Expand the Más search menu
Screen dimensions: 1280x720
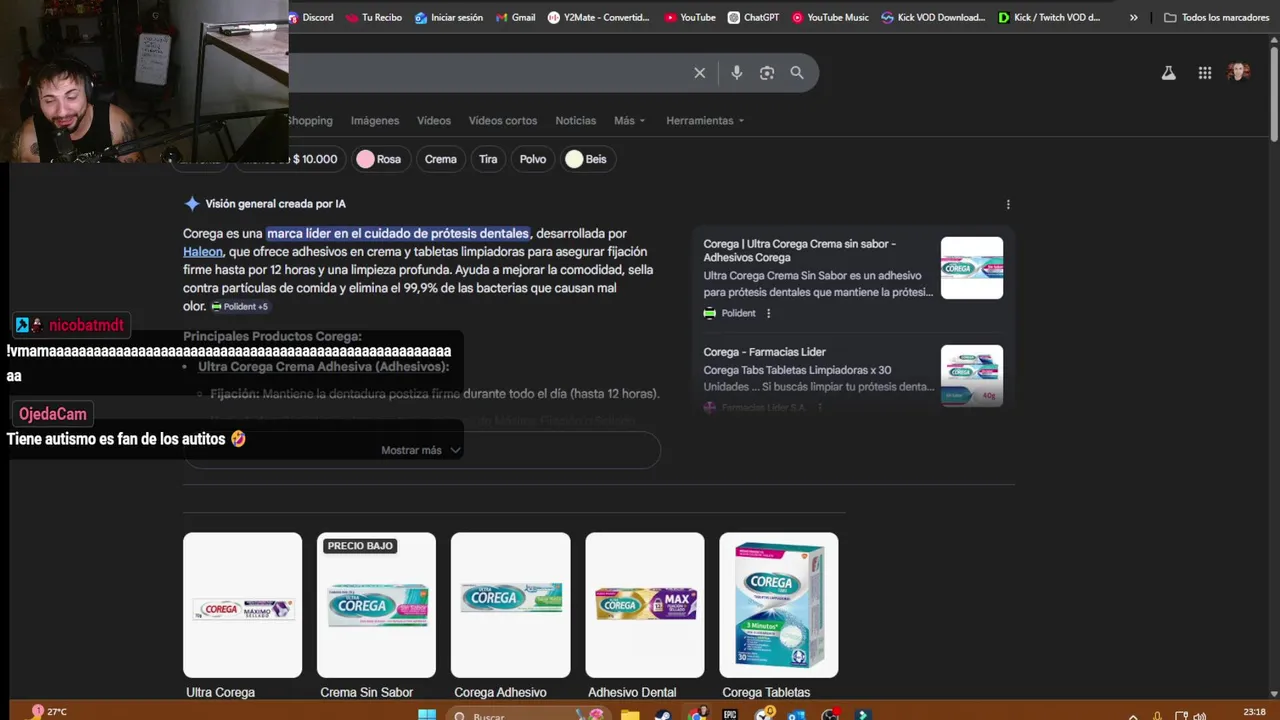pos(630,120)
